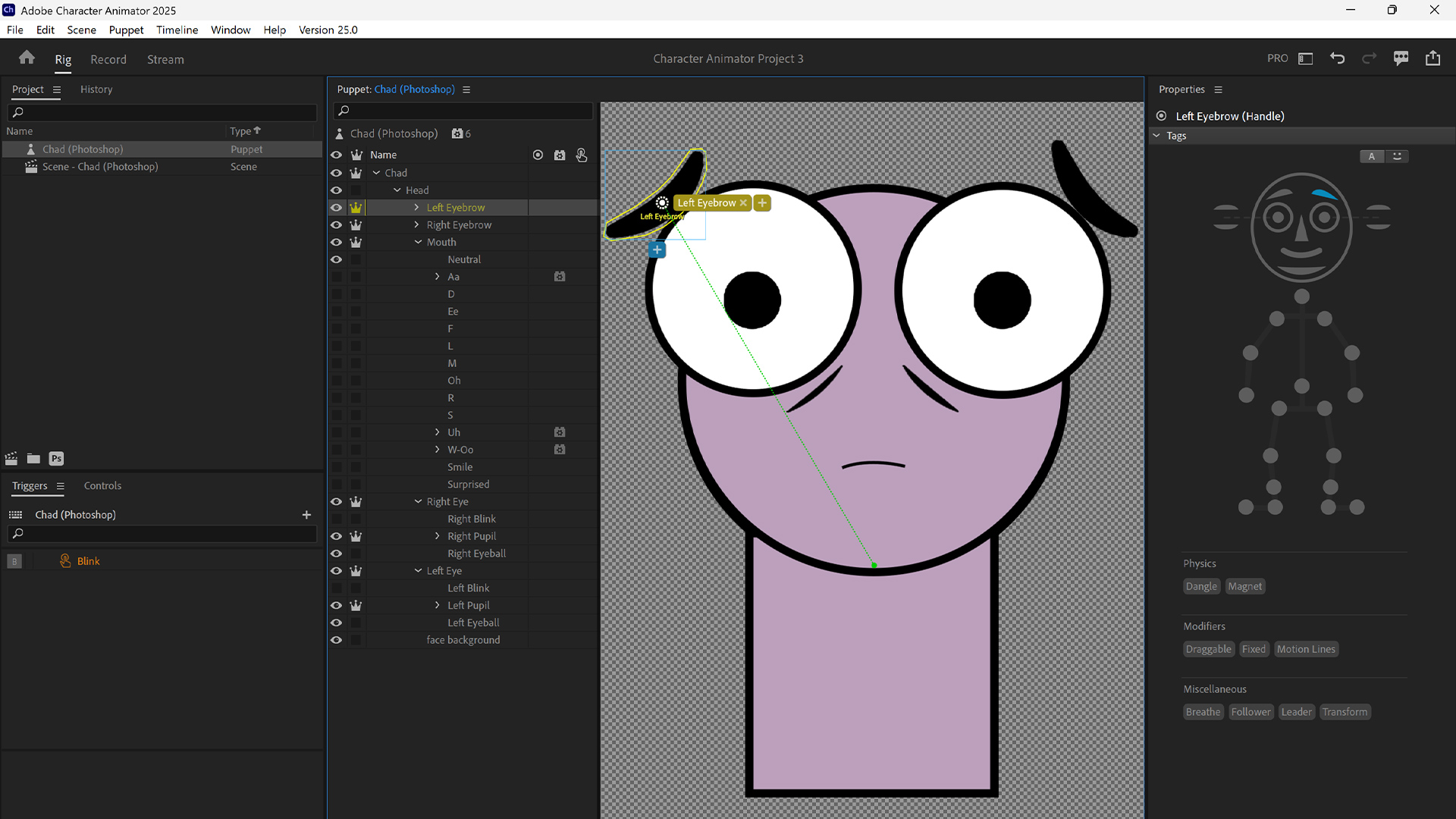Click the Share export icon
The width and height of the screenshot is (1456, 819).
[1432, 58]
